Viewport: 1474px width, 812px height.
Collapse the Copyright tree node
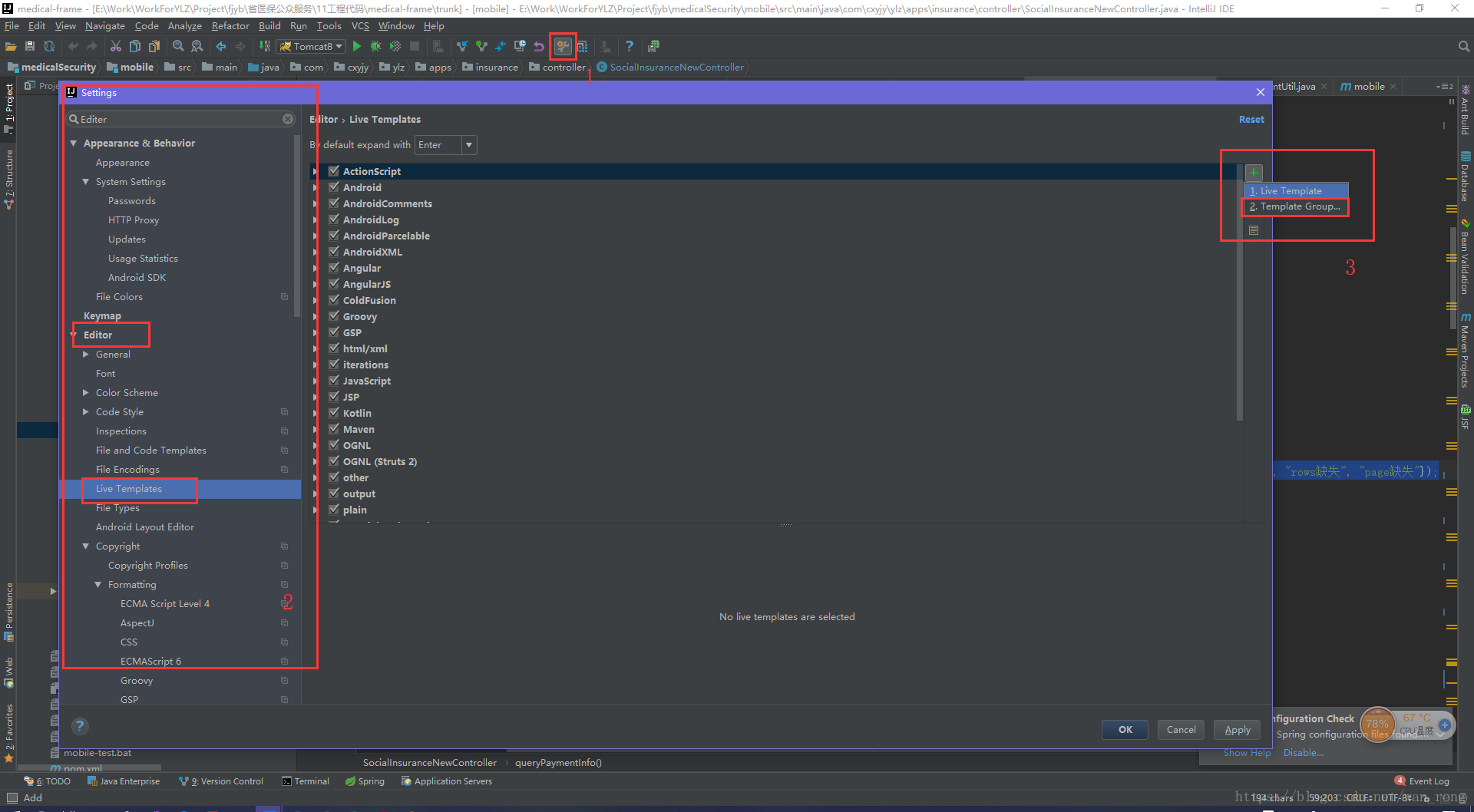[x=86, y=546]
